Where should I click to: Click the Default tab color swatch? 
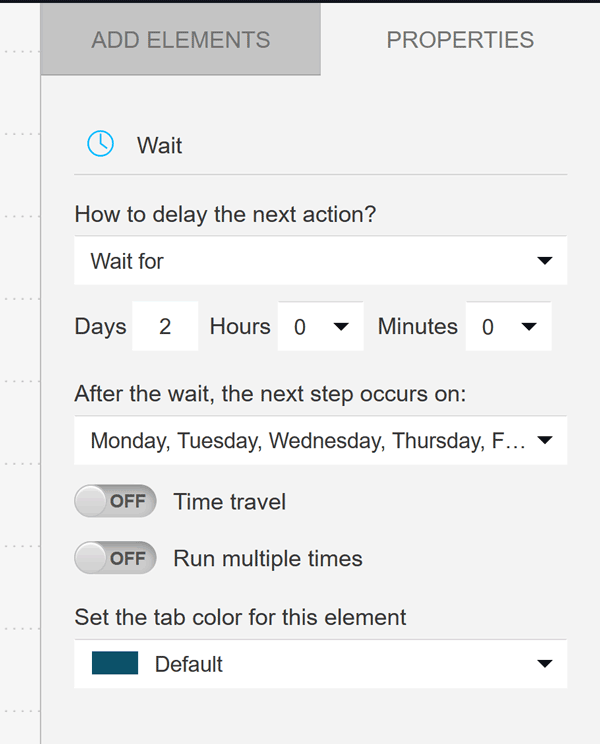coord(115,664)
